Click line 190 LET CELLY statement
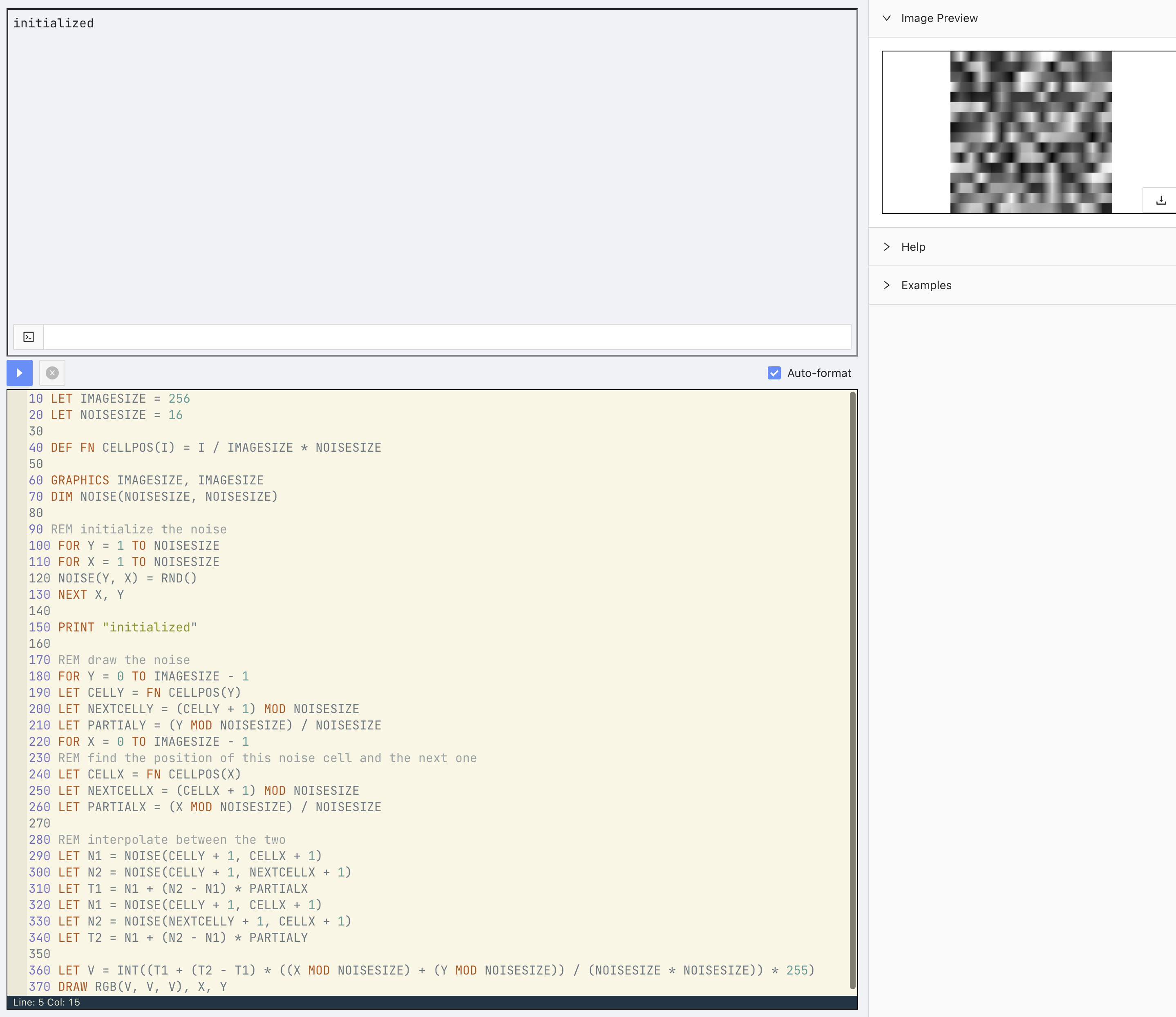 coord(135,693)
